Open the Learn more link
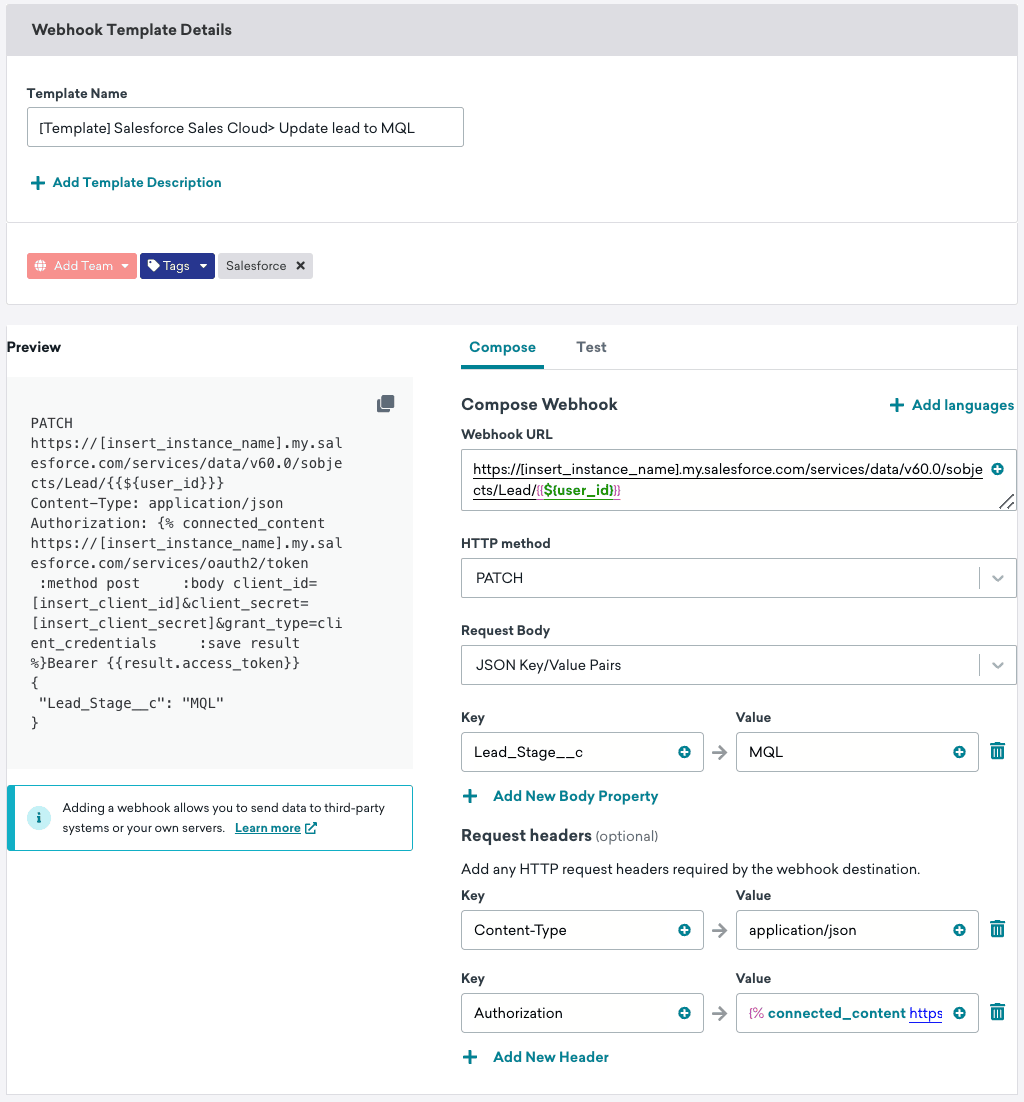The width and height of the screenshot is (1024, 1102). [276, 828]
